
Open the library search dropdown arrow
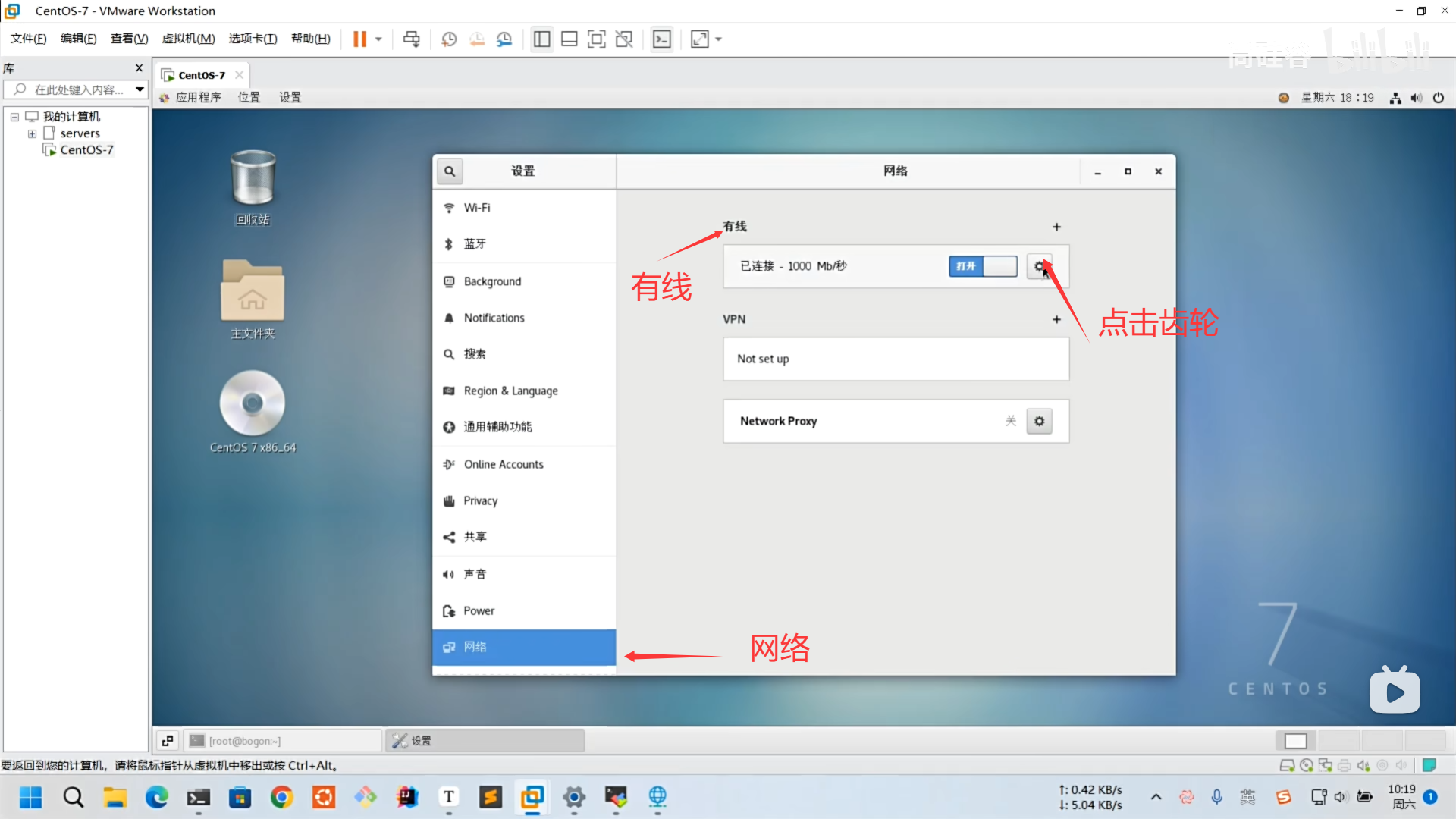(x=140, y=89)
